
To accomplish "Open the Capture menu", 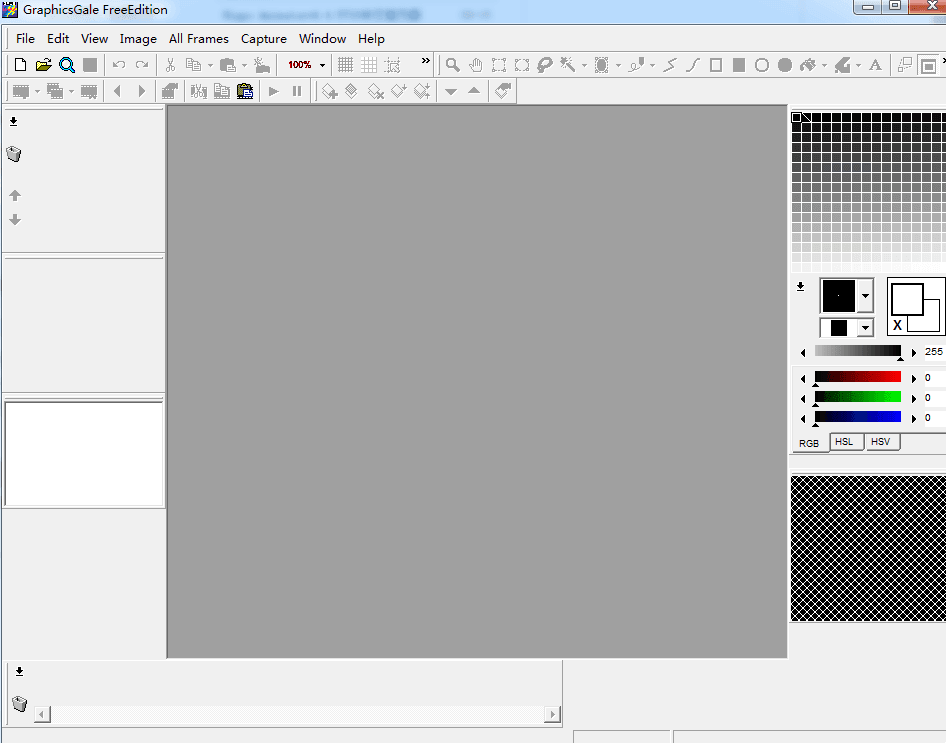I will (x=264, y=39).
